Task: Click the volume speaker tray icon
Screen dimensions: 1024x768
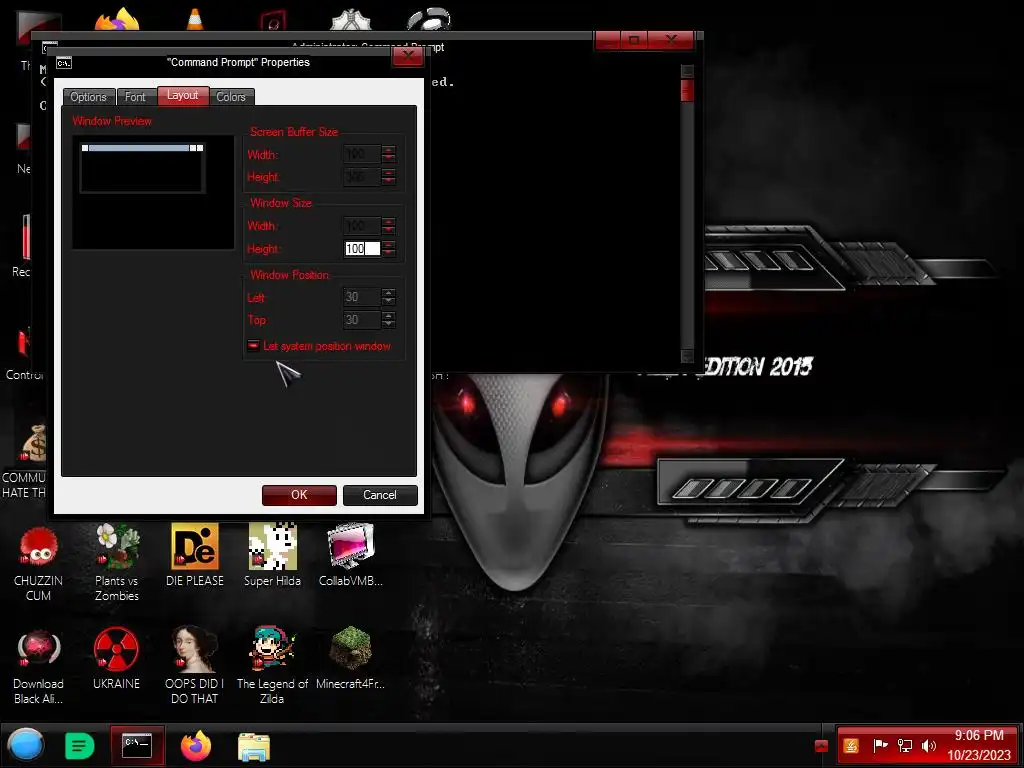Action: tap(929, 746)
